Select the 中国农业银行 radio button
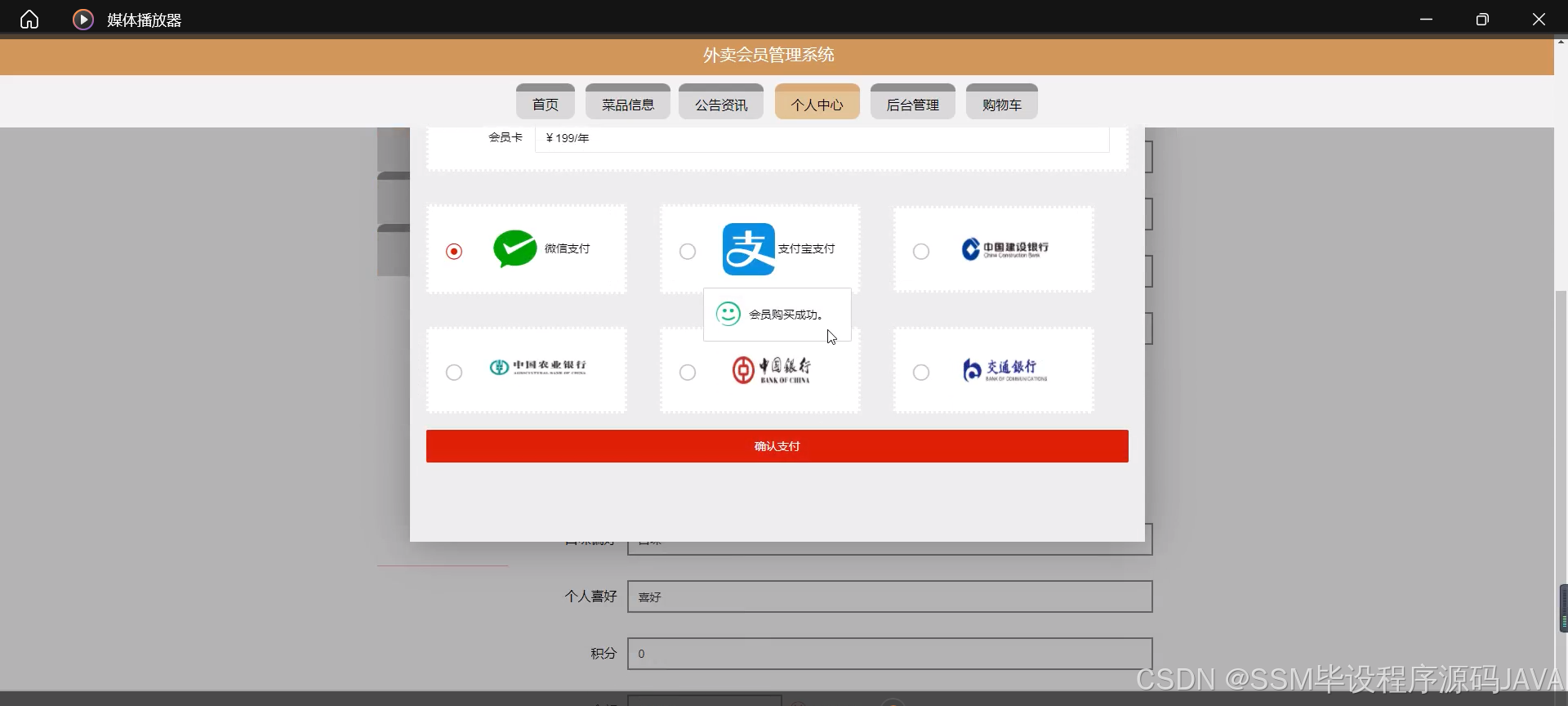1568x706 pixels. pyautogui.click(x=454, y=372)
